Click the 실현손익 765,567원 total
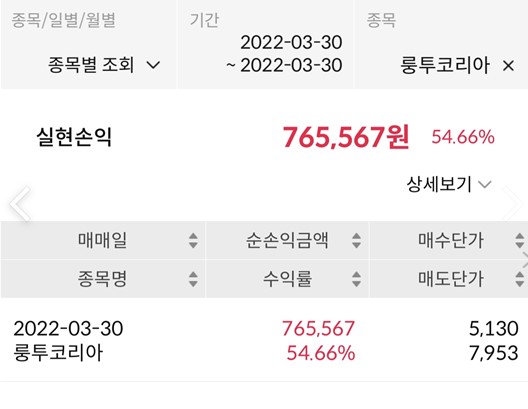 point(346,137)
